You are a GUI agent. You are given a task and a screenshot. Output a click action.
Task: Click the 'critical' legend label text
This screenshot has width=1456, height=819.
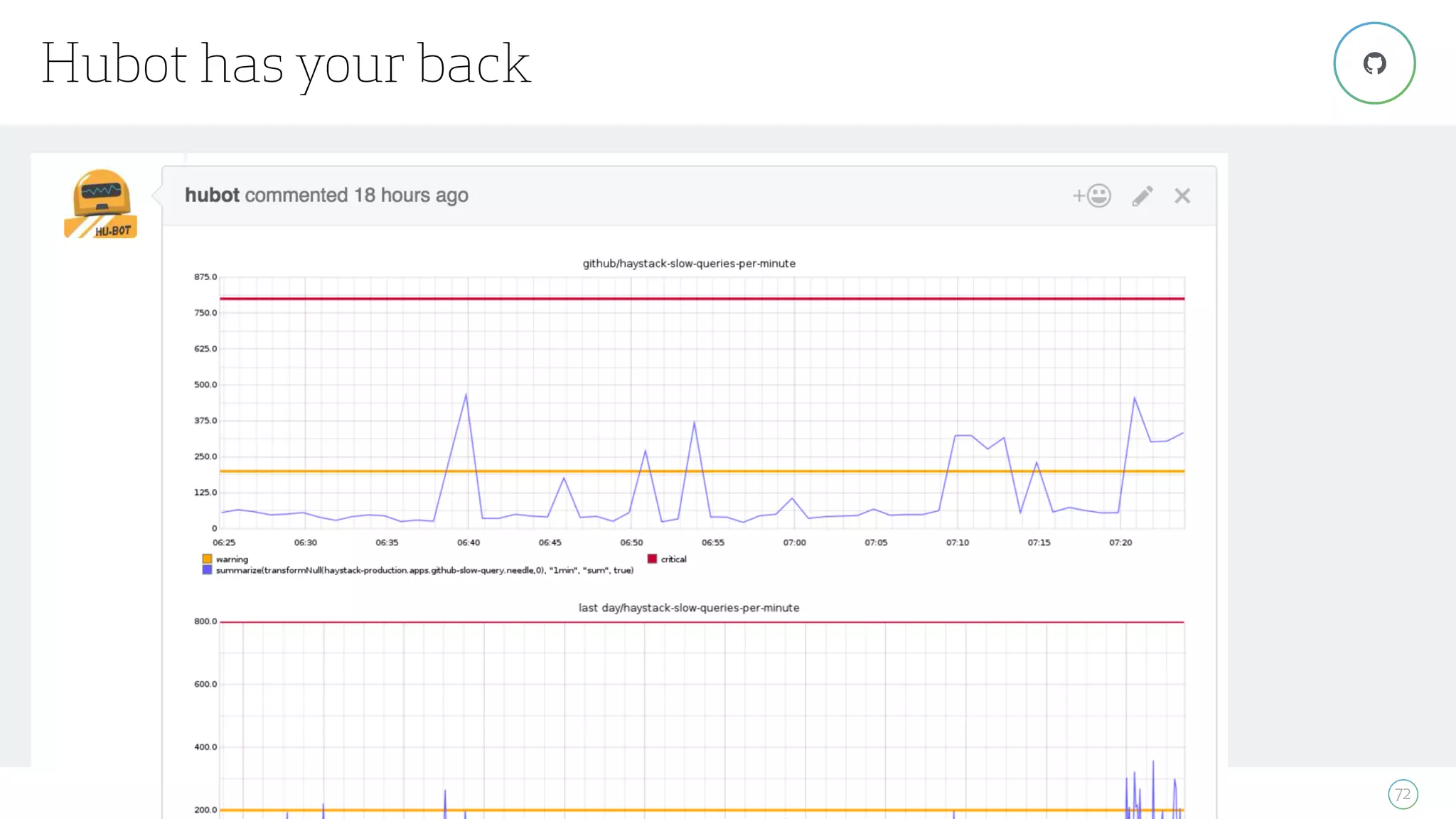pyautogui.click(x=673, y=559)
